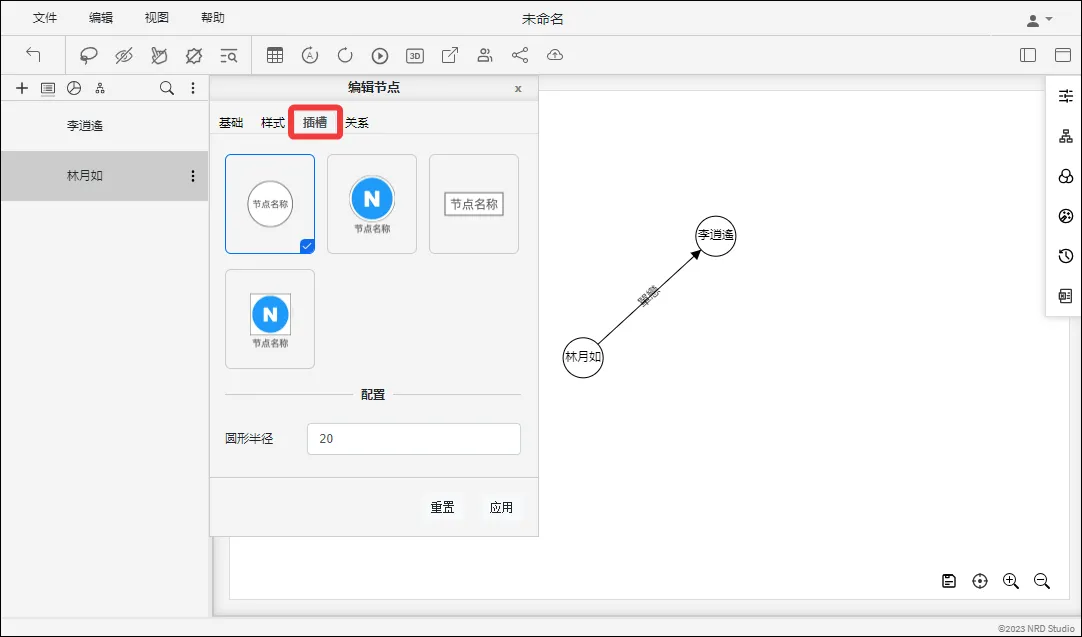Viewport: 1082px width, 637px height.
Task: Open the 视图 menu
Action: 157,18
